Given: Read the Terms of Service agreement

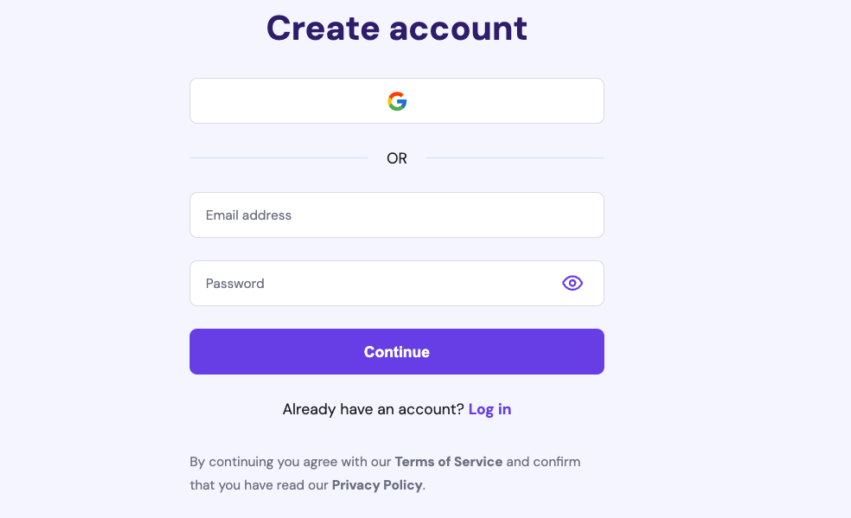Looking at the screenshot, I should pos(448,462).
